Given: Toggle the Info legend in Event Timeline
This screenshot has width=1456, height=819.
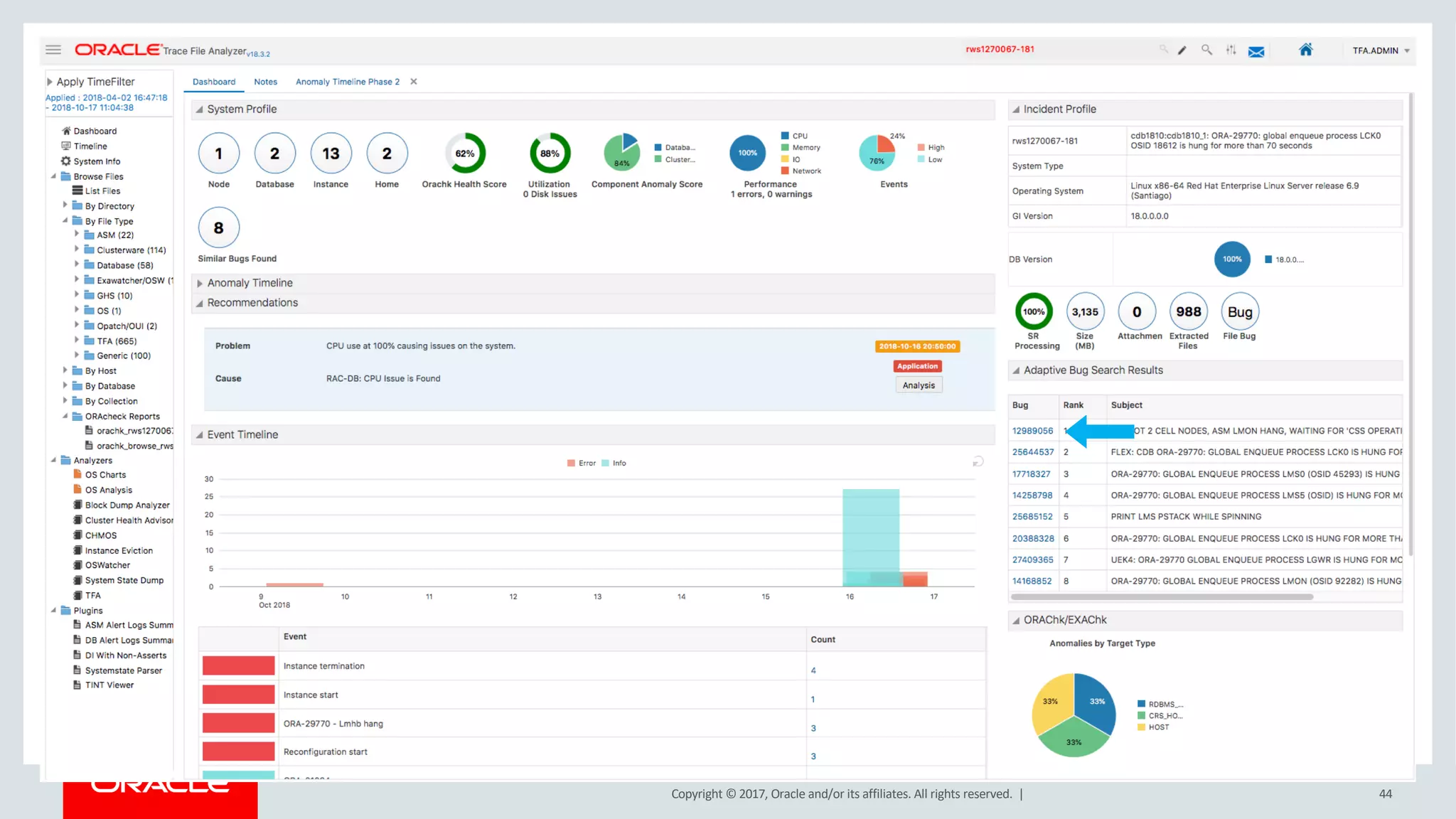Looking at the screenshot, I should pos(614,463).
